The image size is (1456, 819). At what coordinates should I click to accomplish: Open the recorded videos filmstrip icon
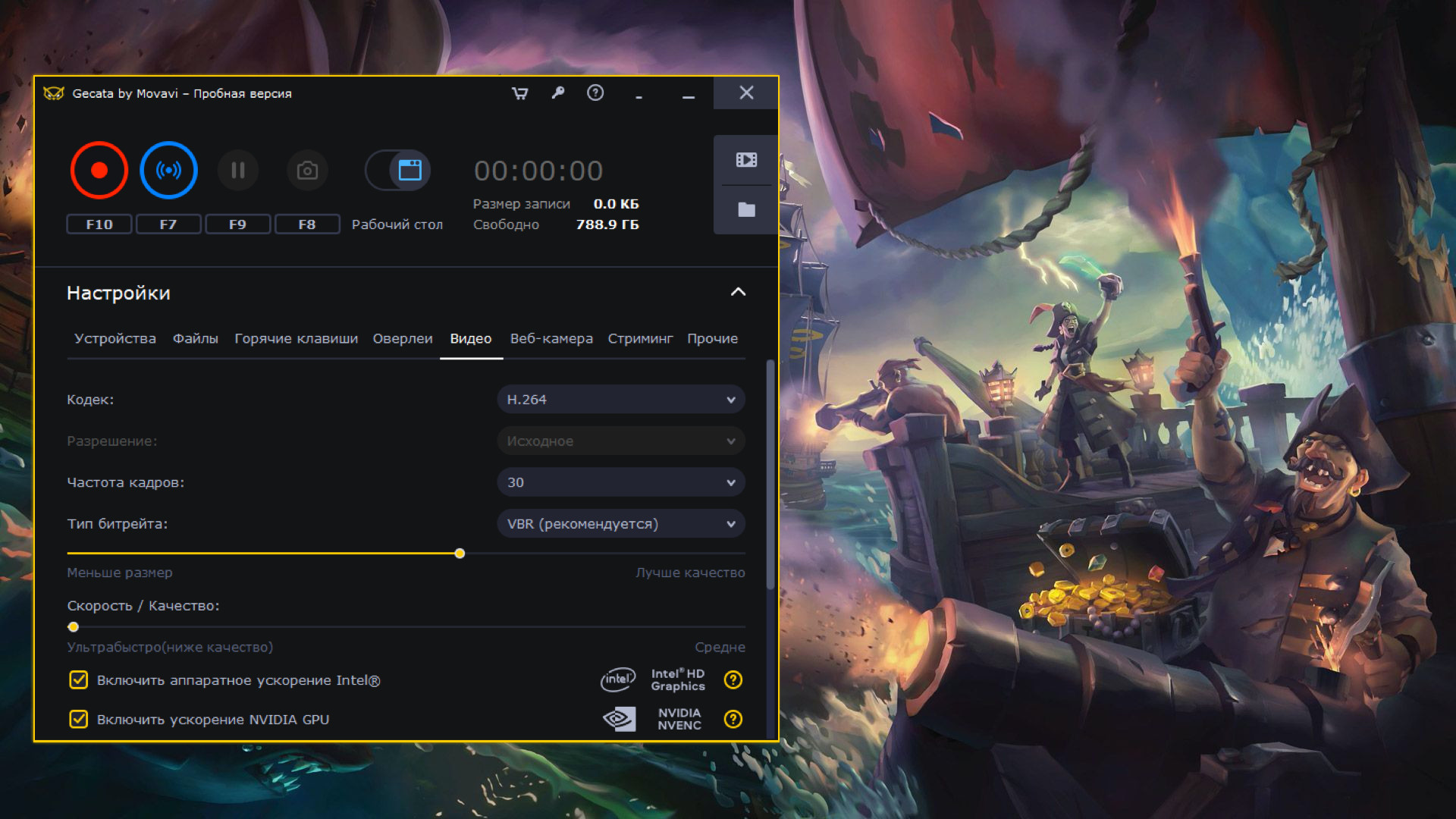746,160
